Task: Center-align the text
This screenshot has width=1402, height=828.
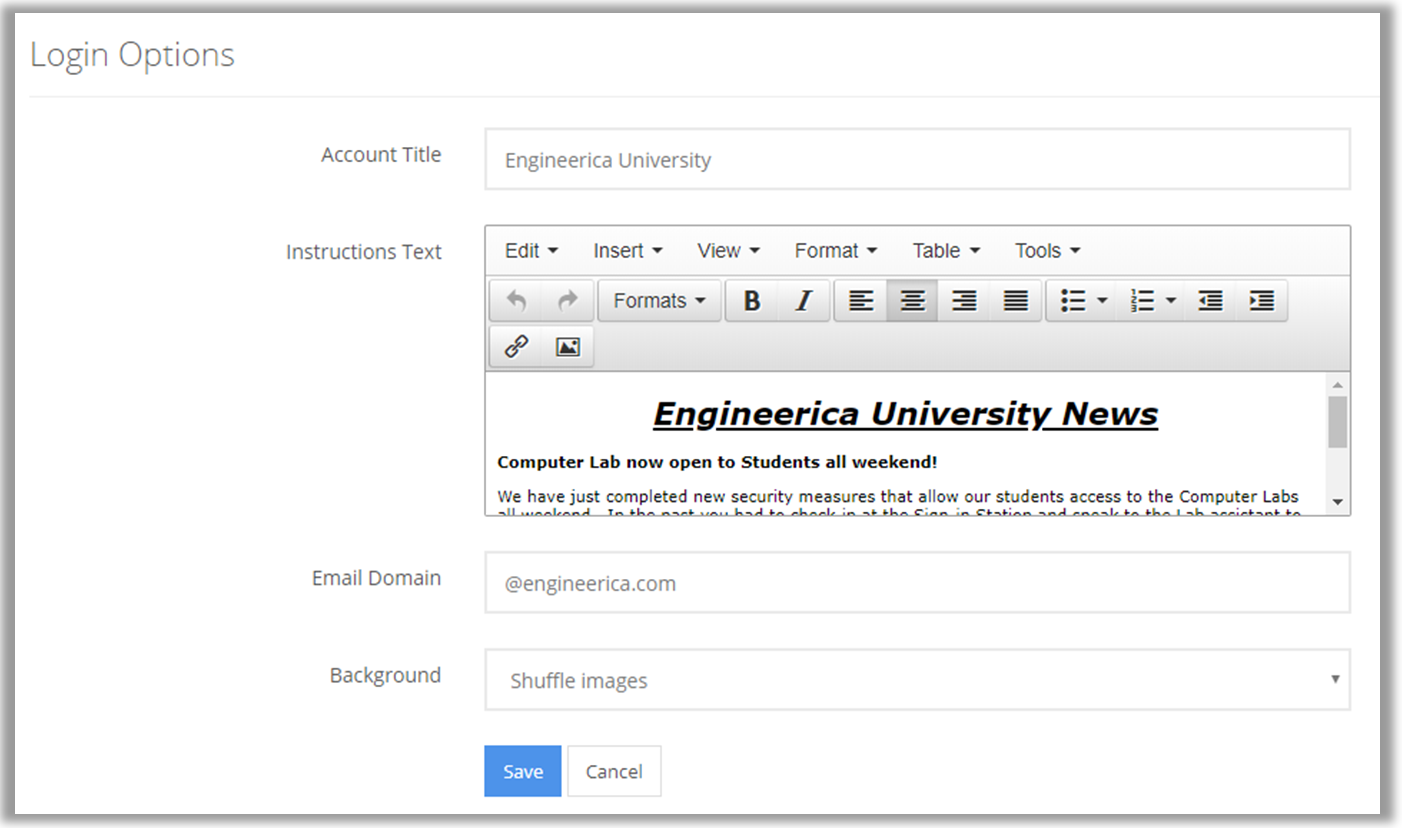Action: coord(912,300)
